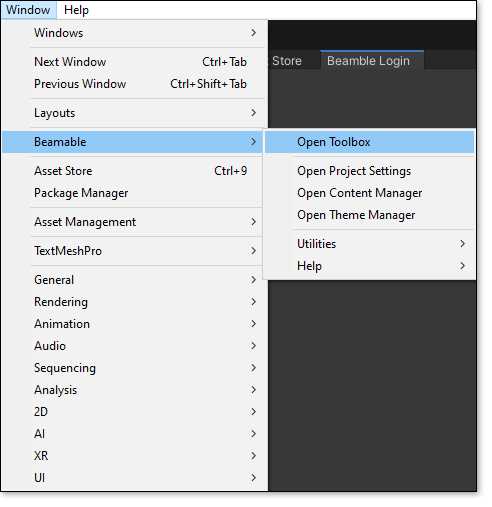Expand the Sequencing submenu
Image resolution: width=492 pixels, height=507 pixels.
coord(134,368)
